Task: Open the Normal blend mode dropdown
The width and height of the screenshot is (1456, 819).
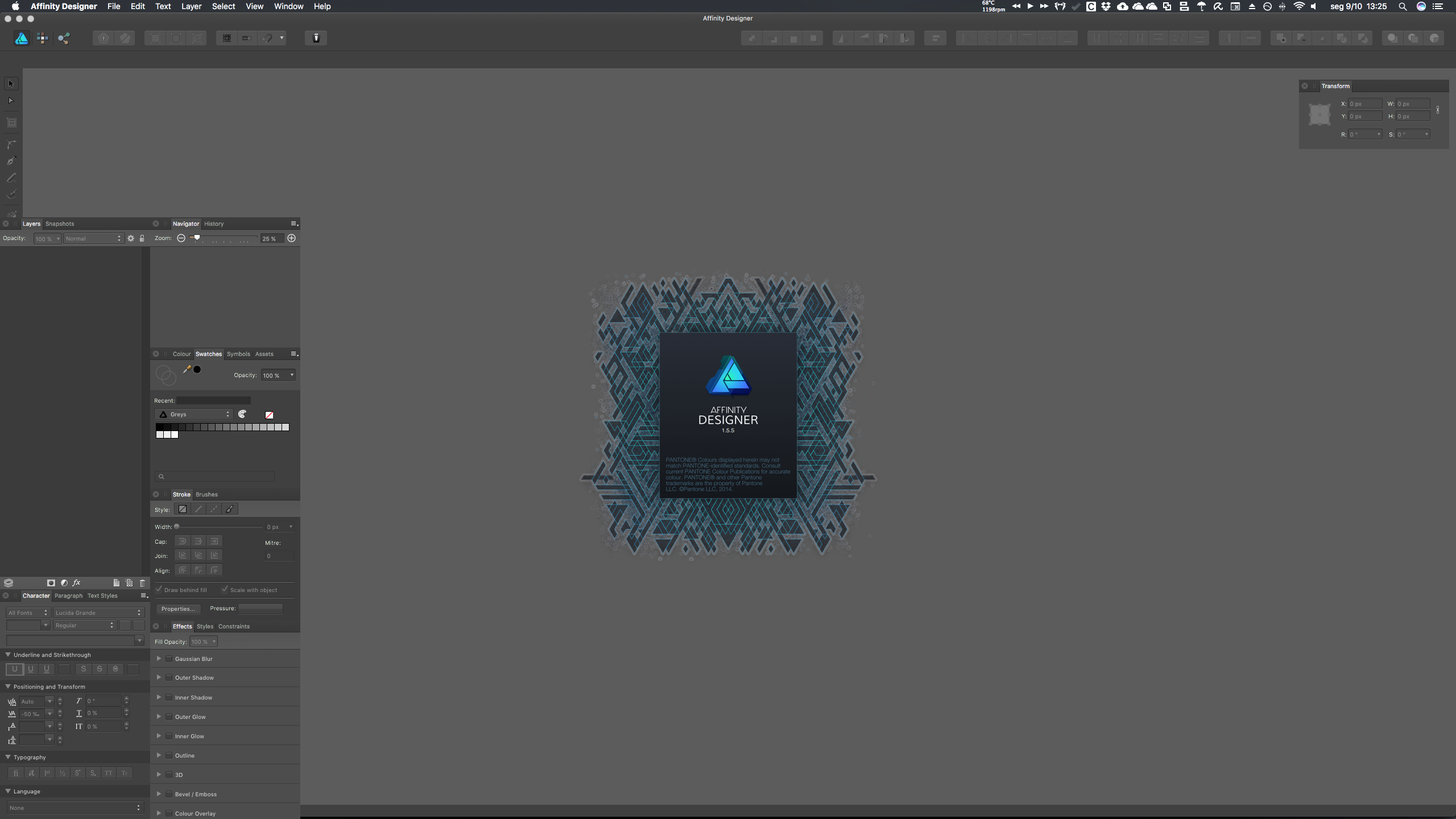Action: (x=93, y=239)
